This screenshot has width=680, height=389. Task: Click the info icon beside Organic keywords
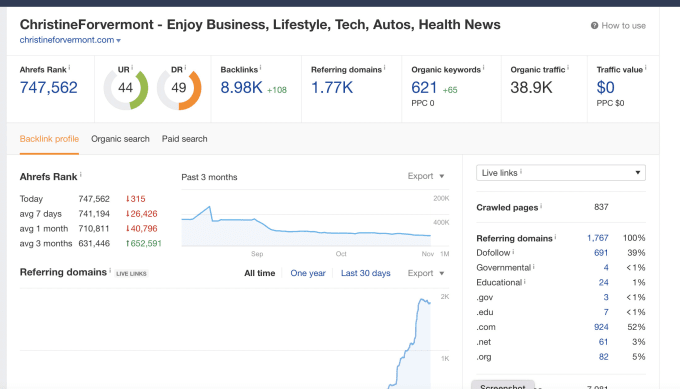483,68
